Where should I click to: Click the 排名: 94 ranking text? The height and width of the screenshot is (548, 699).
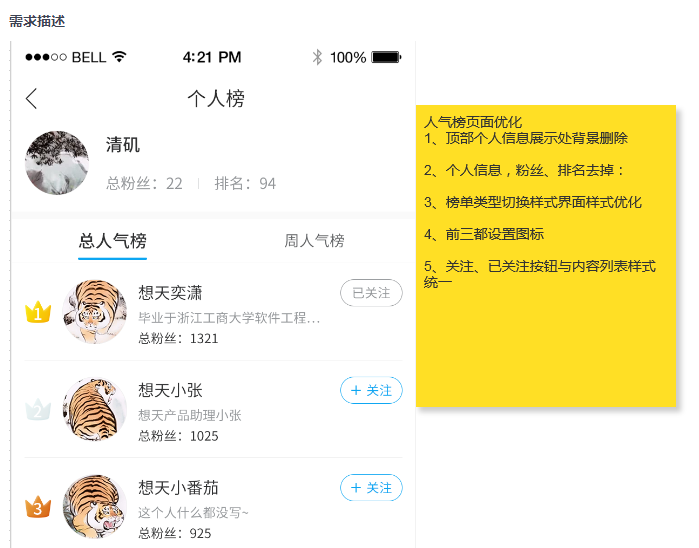(x=245, y=183)
